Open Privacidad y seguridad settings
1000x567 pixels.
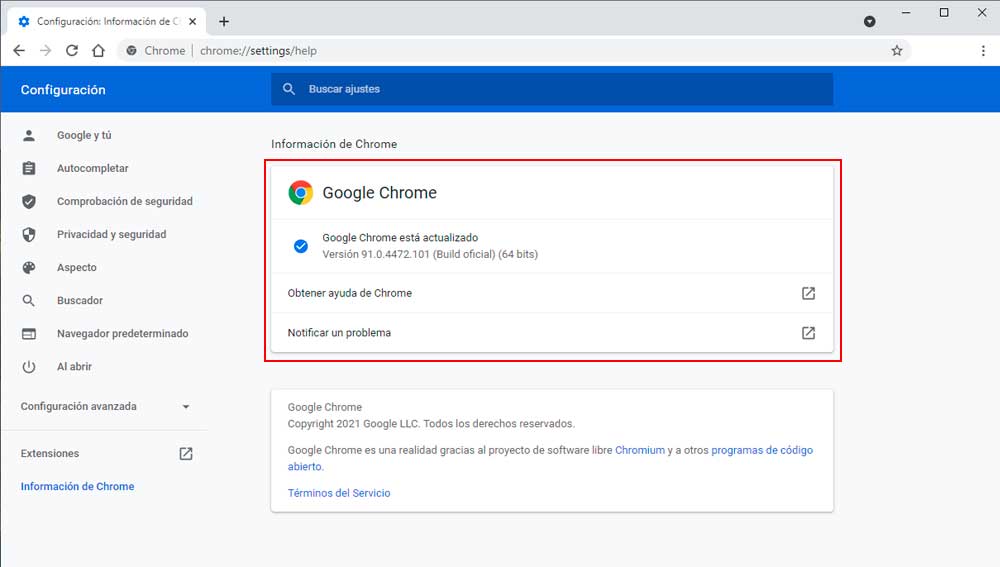112,235
